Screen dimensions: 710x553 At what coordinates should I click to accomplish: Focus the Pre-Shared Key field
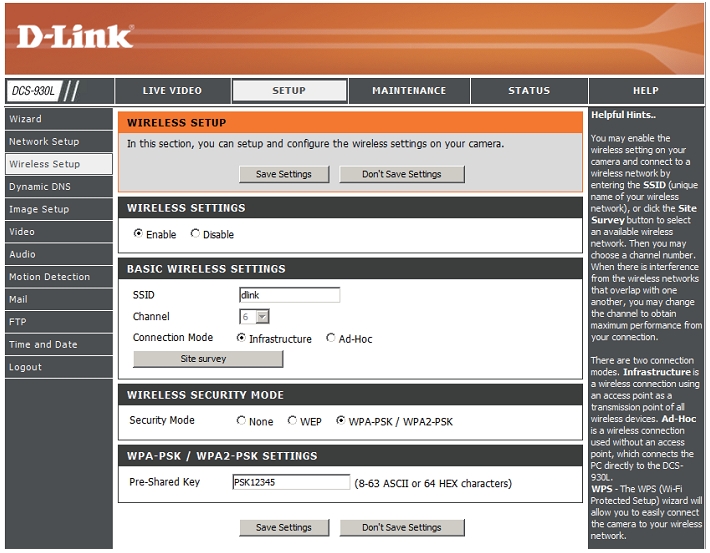pos(290,483)
